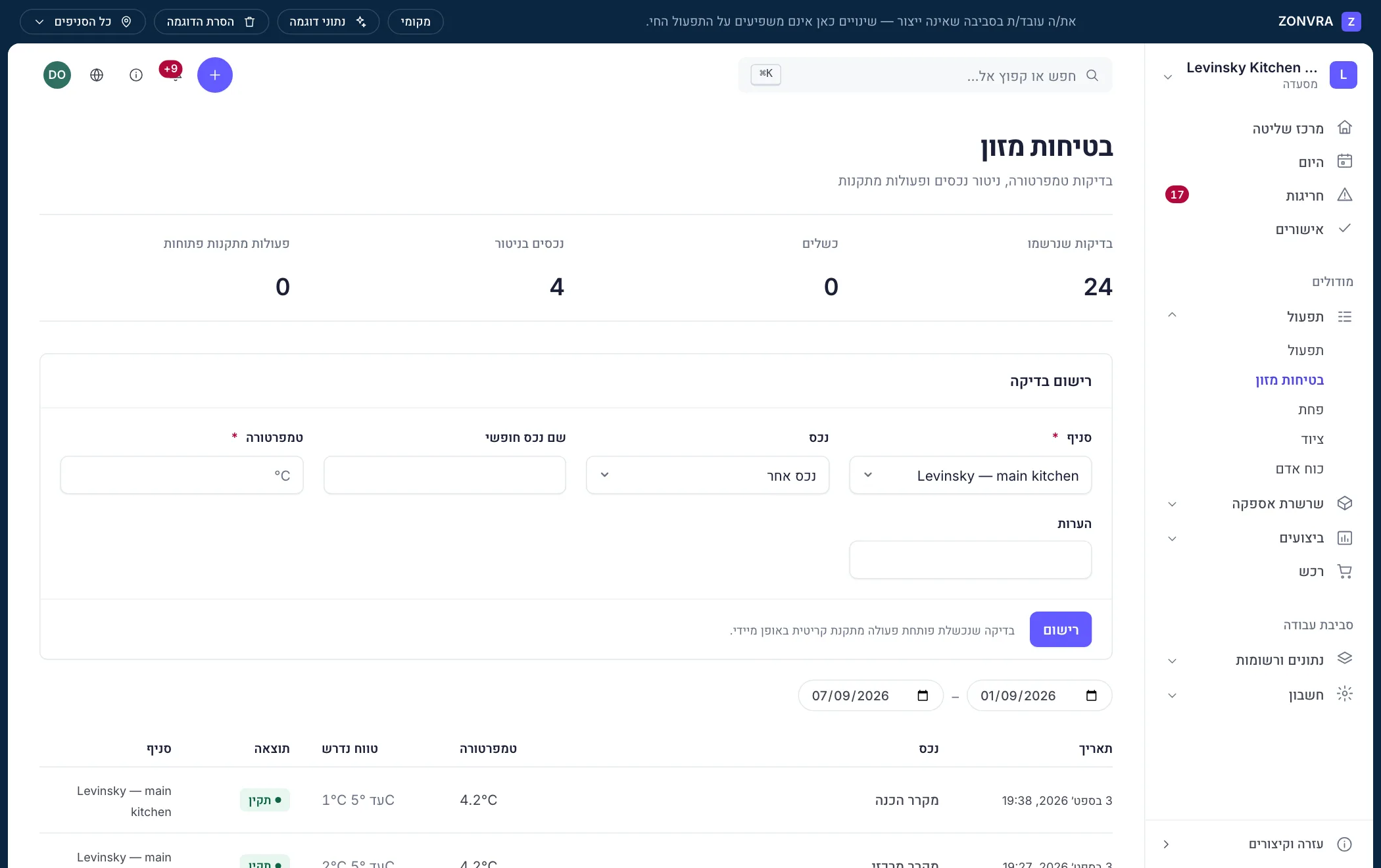The width and height of the screenshot is (1381, 868).
Task: Click the gear icon for חשבון
Action: pyautogui.click(x=1345, y=694)
